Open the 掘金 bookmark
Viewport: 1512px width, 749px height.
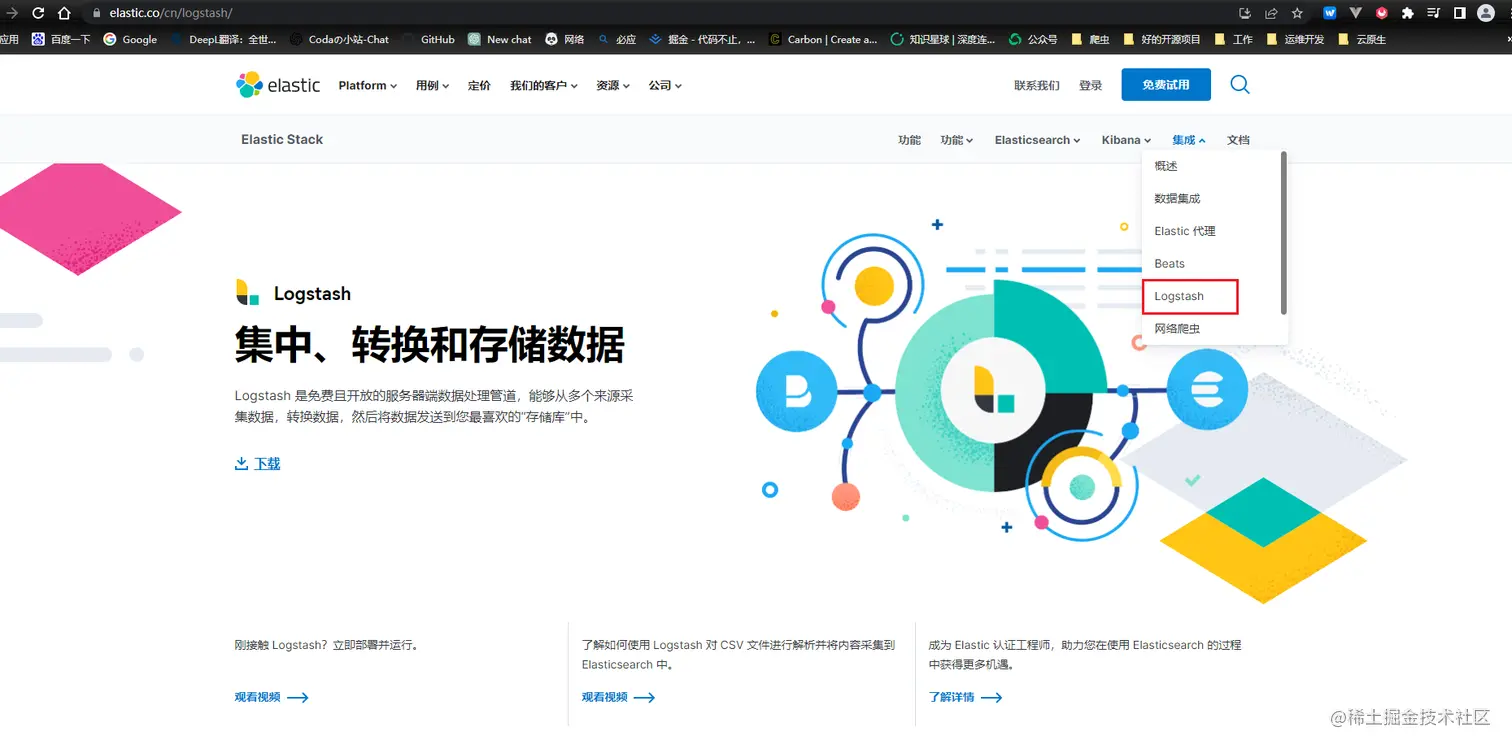click(703, 40)
